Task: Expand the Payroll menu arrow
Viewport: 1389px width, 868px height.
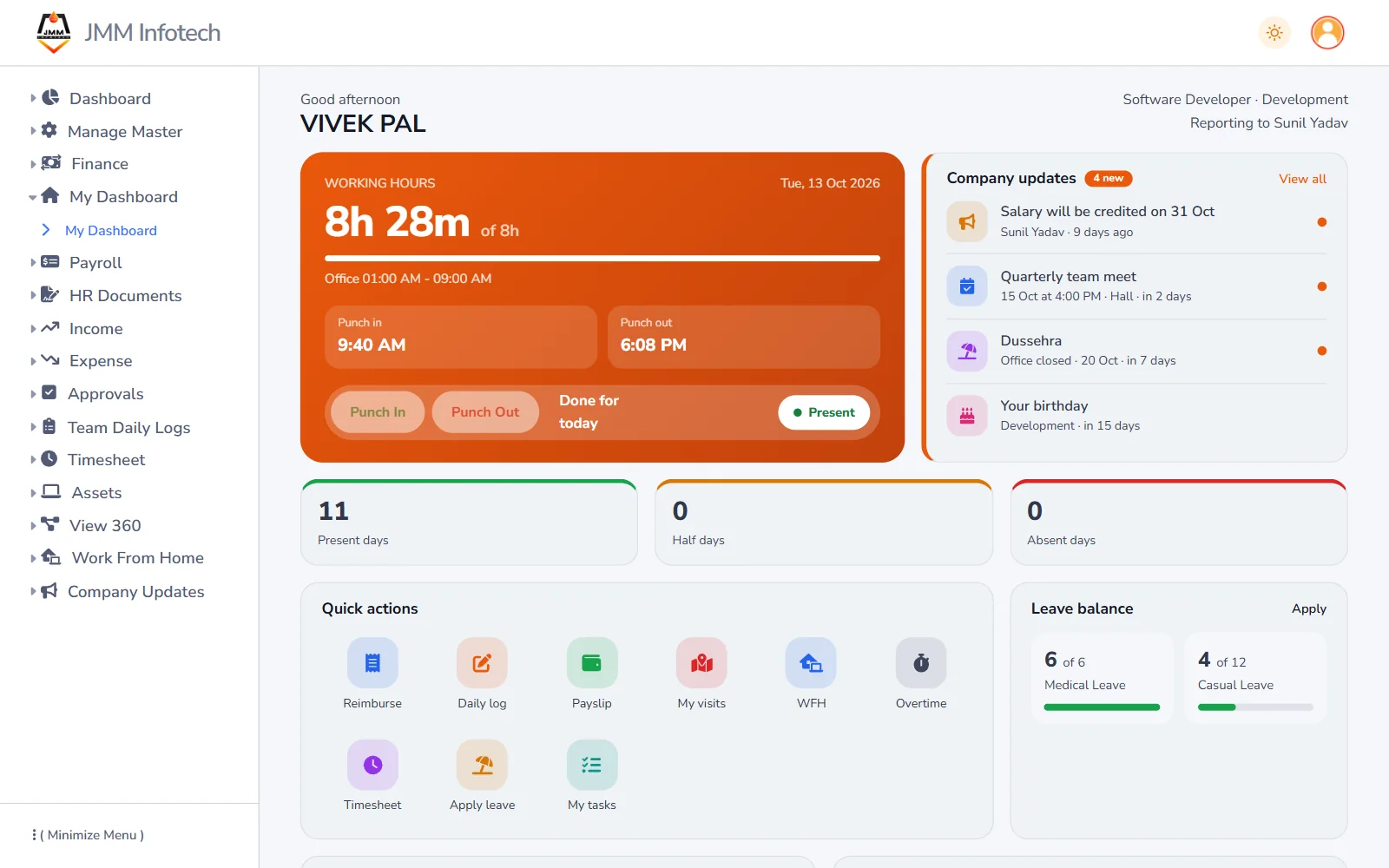Action: [x=33, y=262]
